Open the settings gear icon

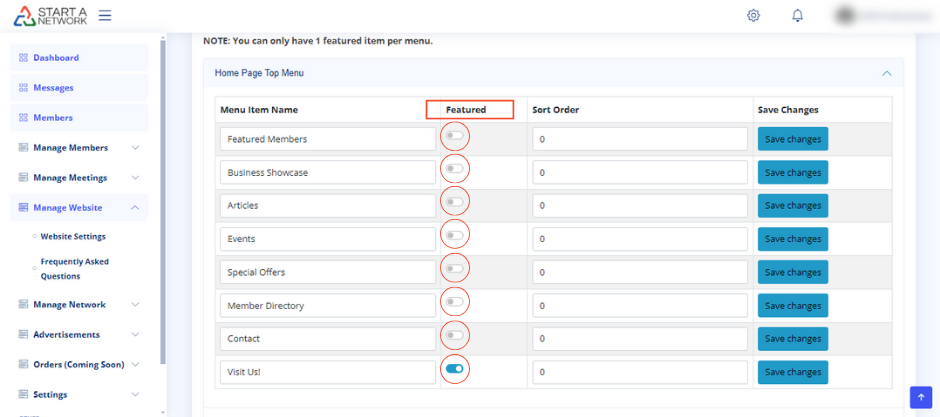[753, 16]
